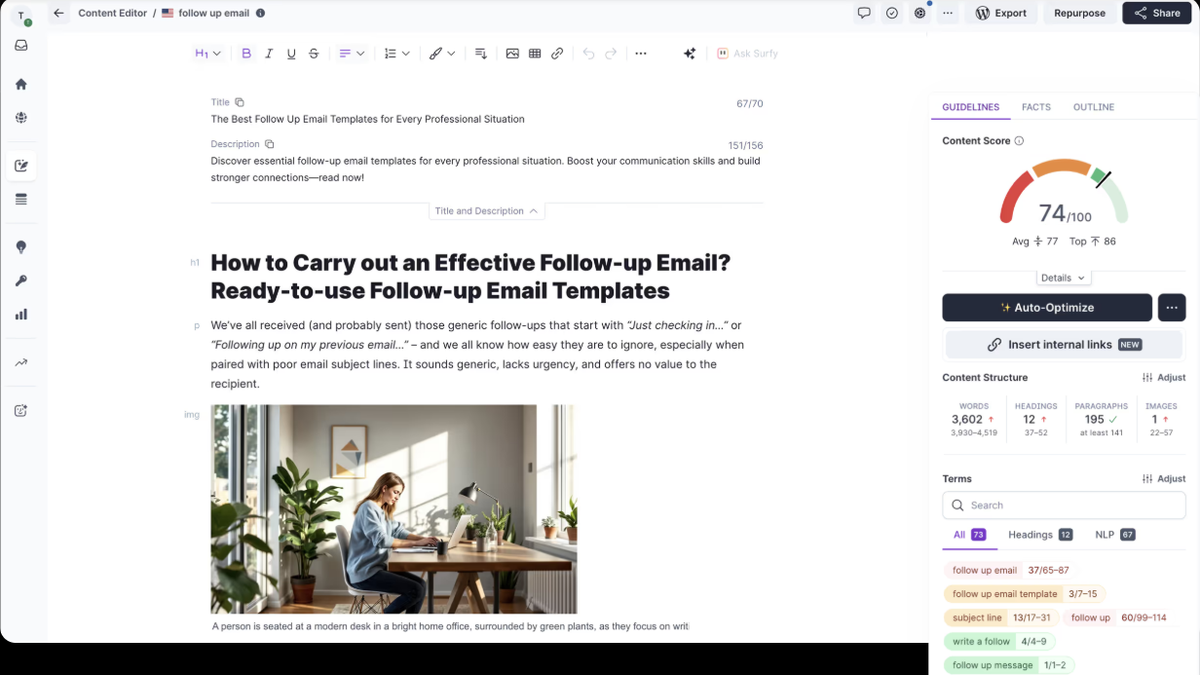Click the Export button
The image size is (1200, 675).
coord(1001,13)
